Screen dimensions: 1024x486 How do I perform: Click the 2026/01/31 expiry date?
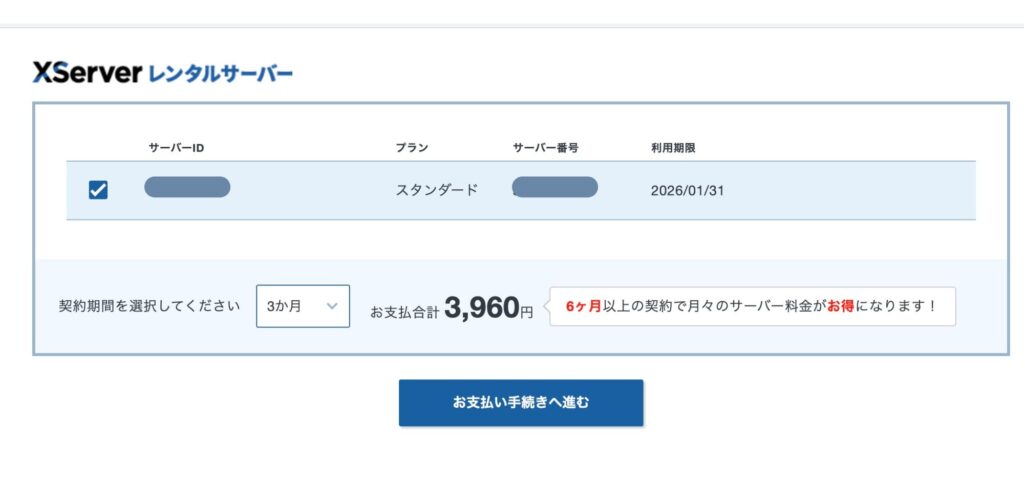pos(687,190)
